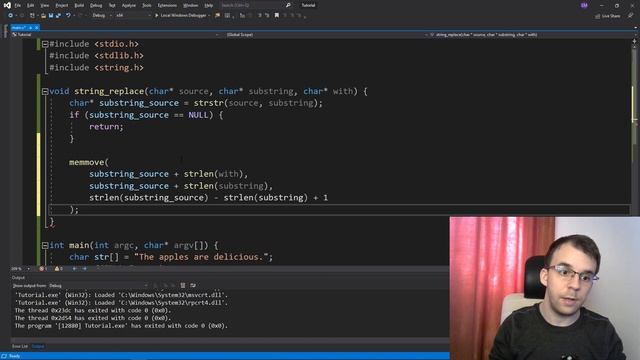The width and height of the screenshot is (640, 360).
Task: Click the Save All icon
Action: (x=58, y=16)
